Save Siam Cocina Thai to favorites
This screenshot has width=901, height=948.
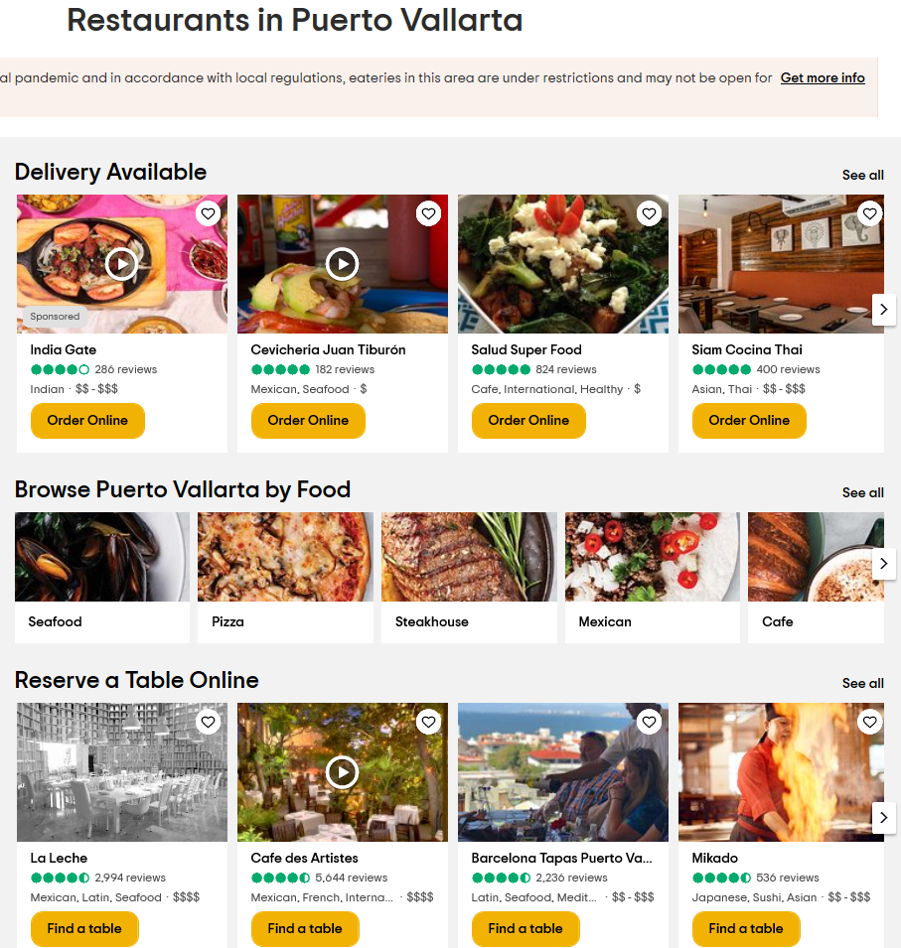tap(870, 213)
